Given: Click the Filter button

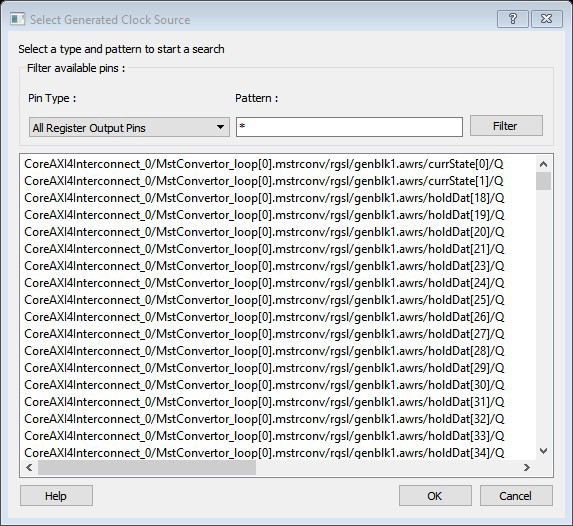Looking at the screenshot, I should point(506,126).
